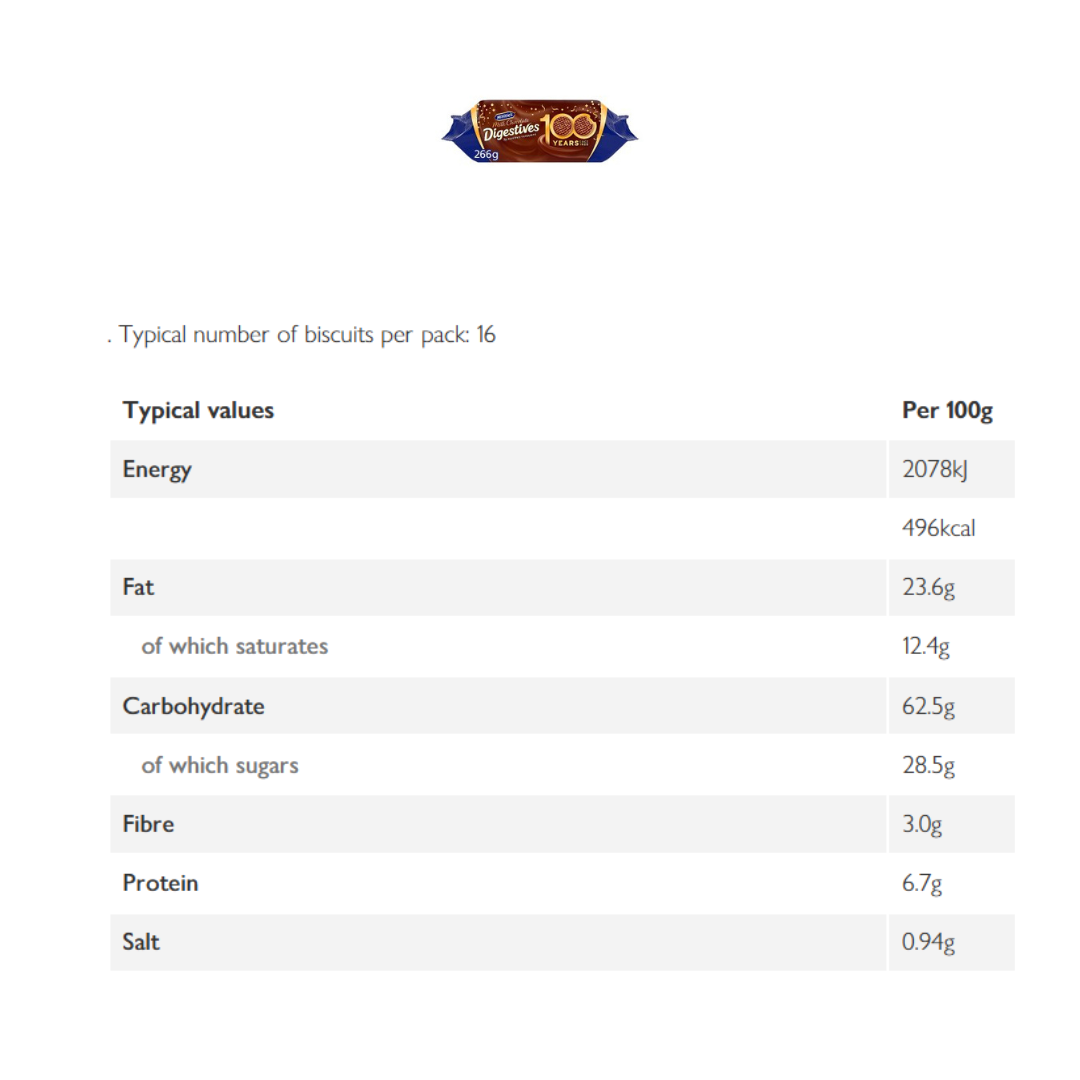Click the 2078kJ energy value
This screenshot has width=1080, height=1080.
point(935,469)
